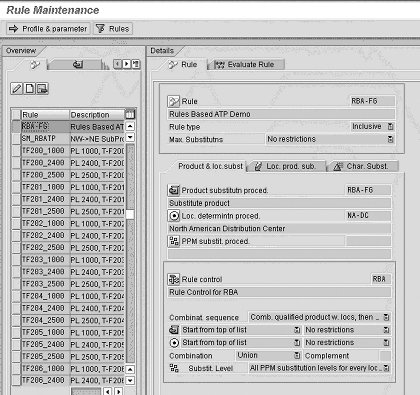Select the row selector for TF202_2500
Viewport: 420px width, 395px height.
16,248
